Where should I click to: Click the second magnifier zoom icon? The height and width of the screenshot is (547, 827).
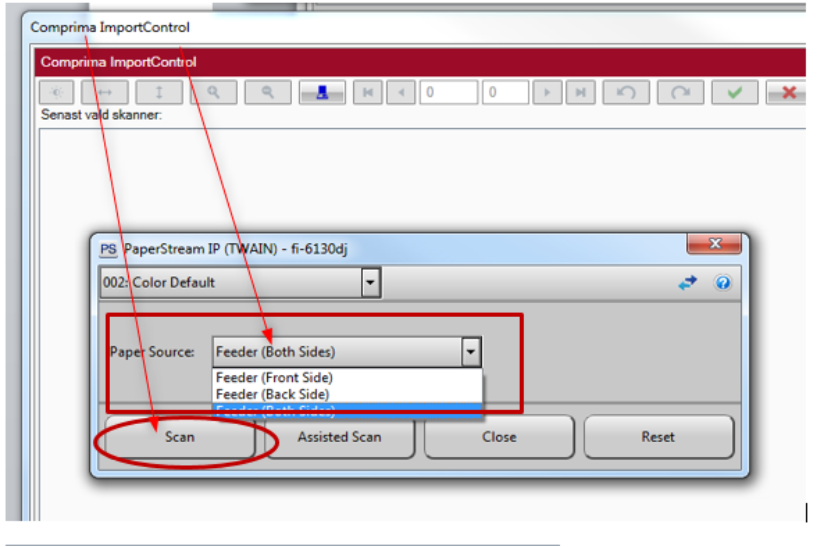point(269,92)
